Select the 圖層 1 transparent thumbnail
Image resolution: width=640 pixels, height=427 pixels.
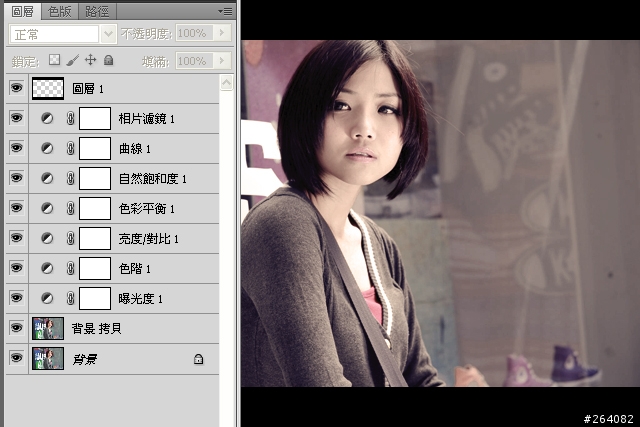[48, 88]
